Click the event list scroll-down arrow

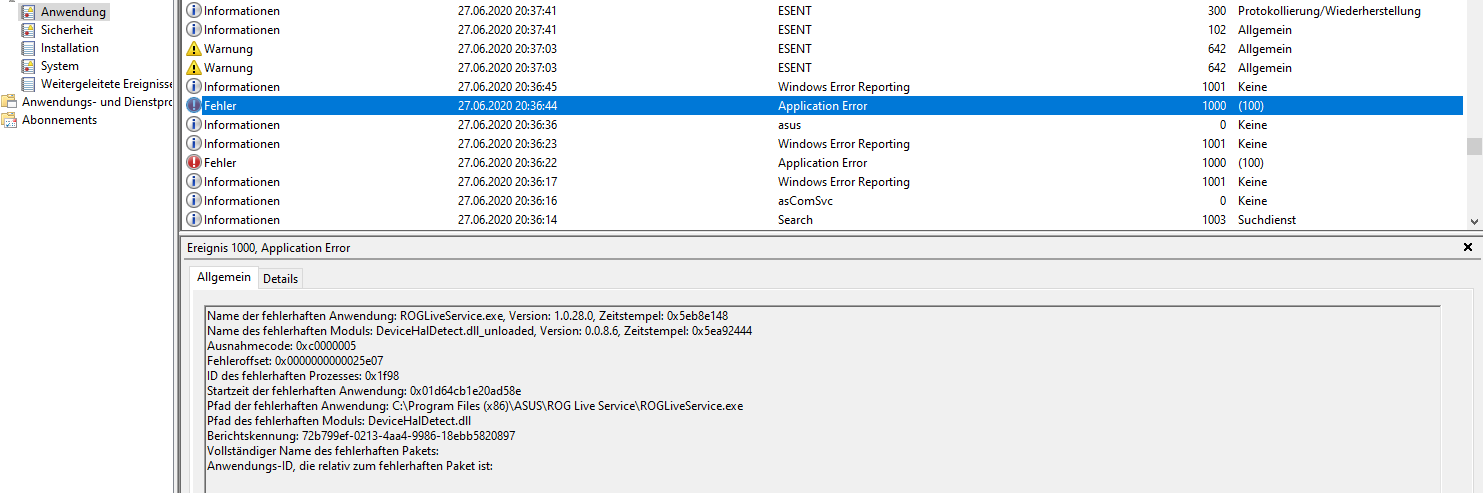coord(1474,221)
